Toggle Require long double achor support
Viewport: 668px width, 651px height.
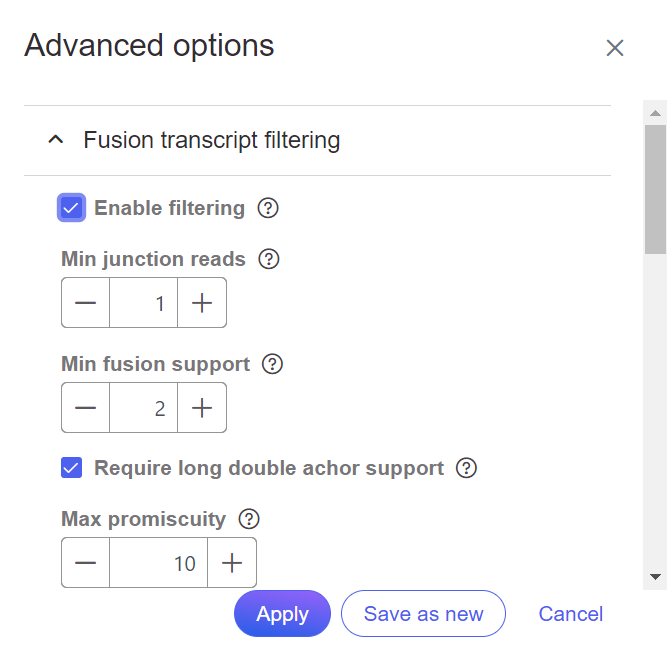coord(72,468)
